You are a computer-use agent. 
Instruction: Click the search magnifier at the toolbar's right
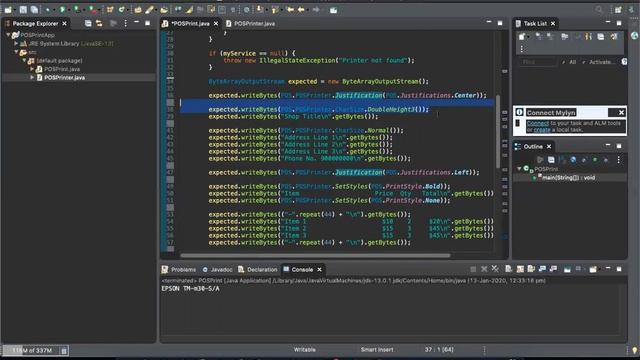599,9
